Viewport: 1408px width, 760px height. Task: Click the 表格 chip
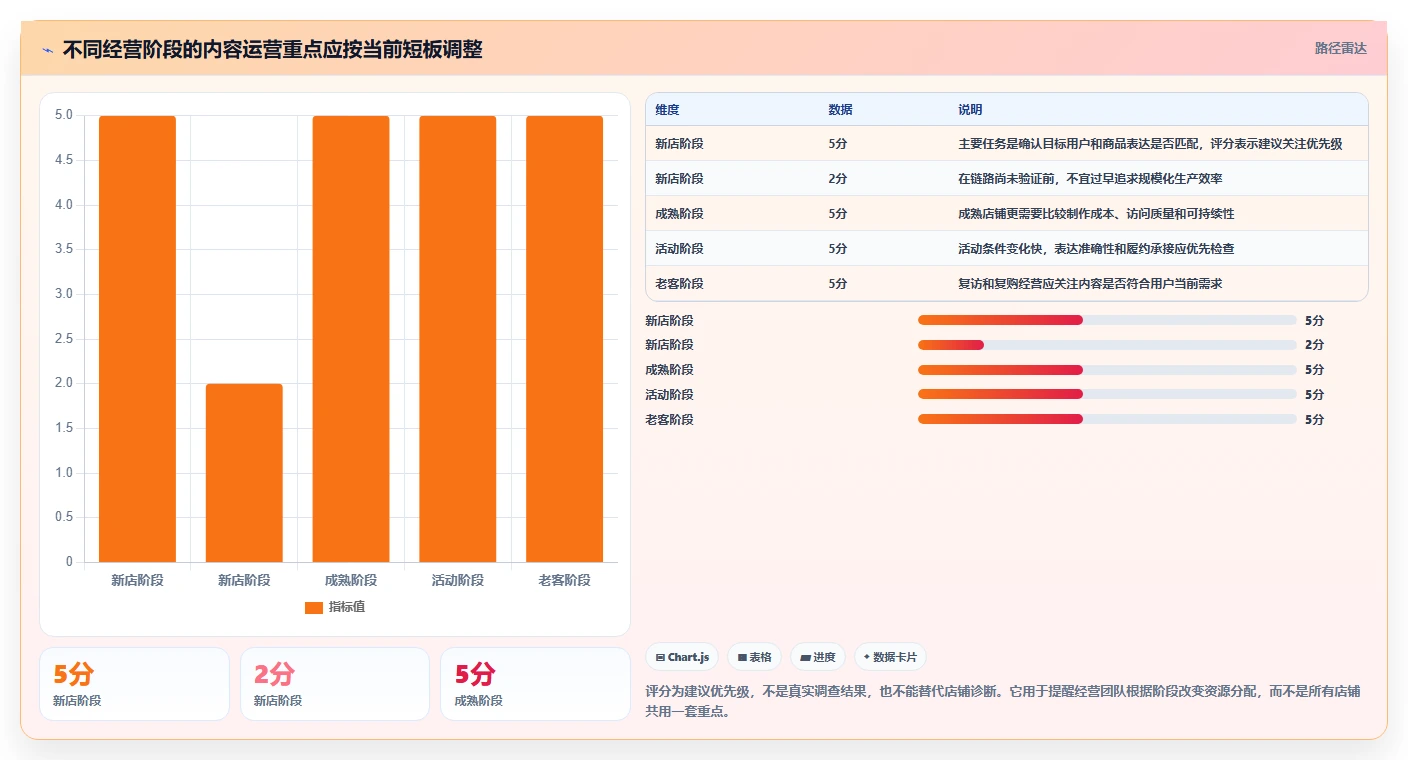coord(754,657)
